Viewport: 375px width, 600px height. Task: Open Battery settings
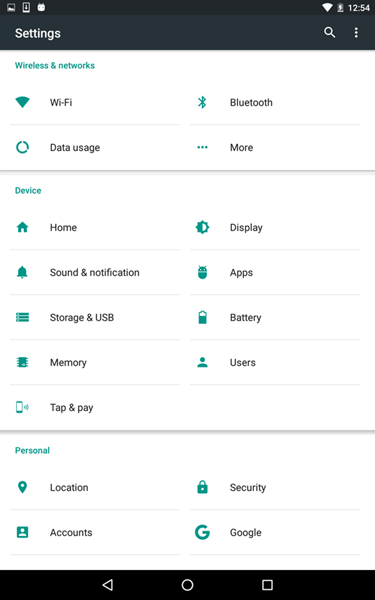(275, 317)
